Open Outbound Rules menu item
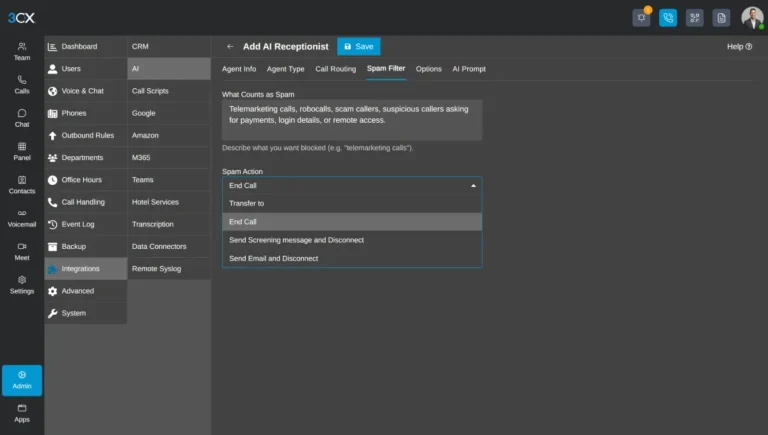 tap(86, 135)
